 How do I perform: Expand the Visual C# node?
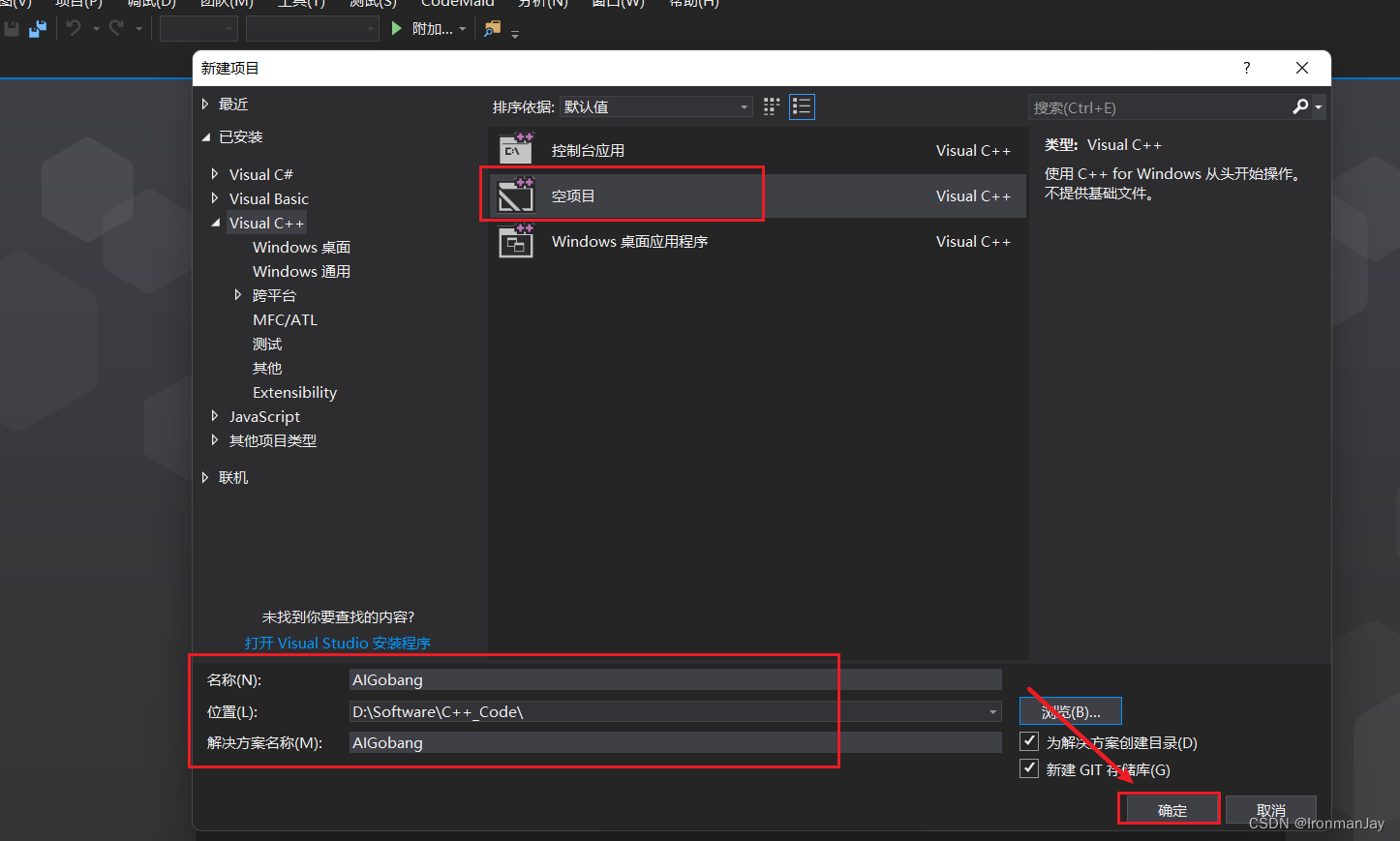pyautogui.click(x=215, y=174)
